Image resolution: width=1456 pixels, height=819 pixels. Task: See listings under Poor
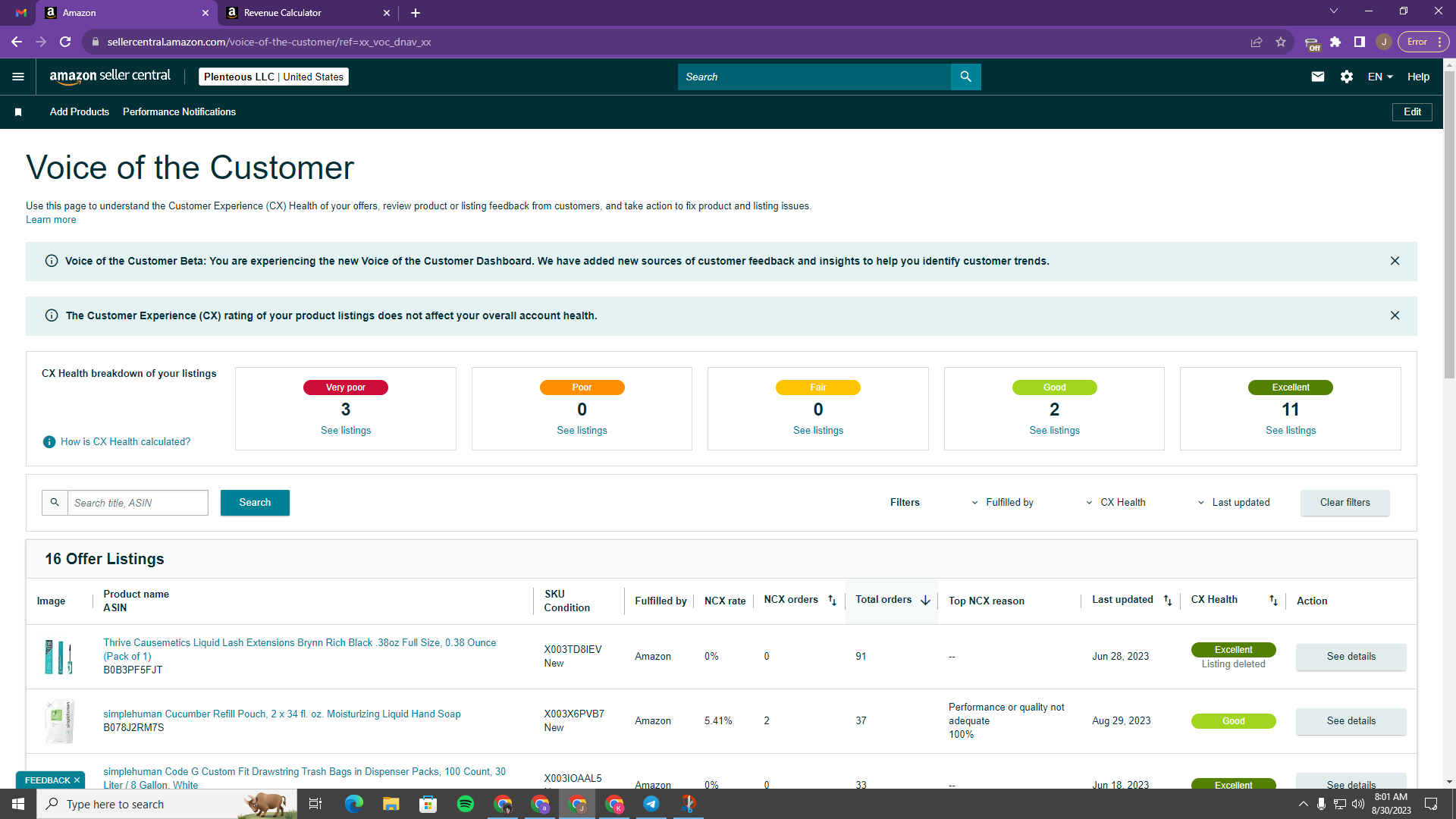582,431
